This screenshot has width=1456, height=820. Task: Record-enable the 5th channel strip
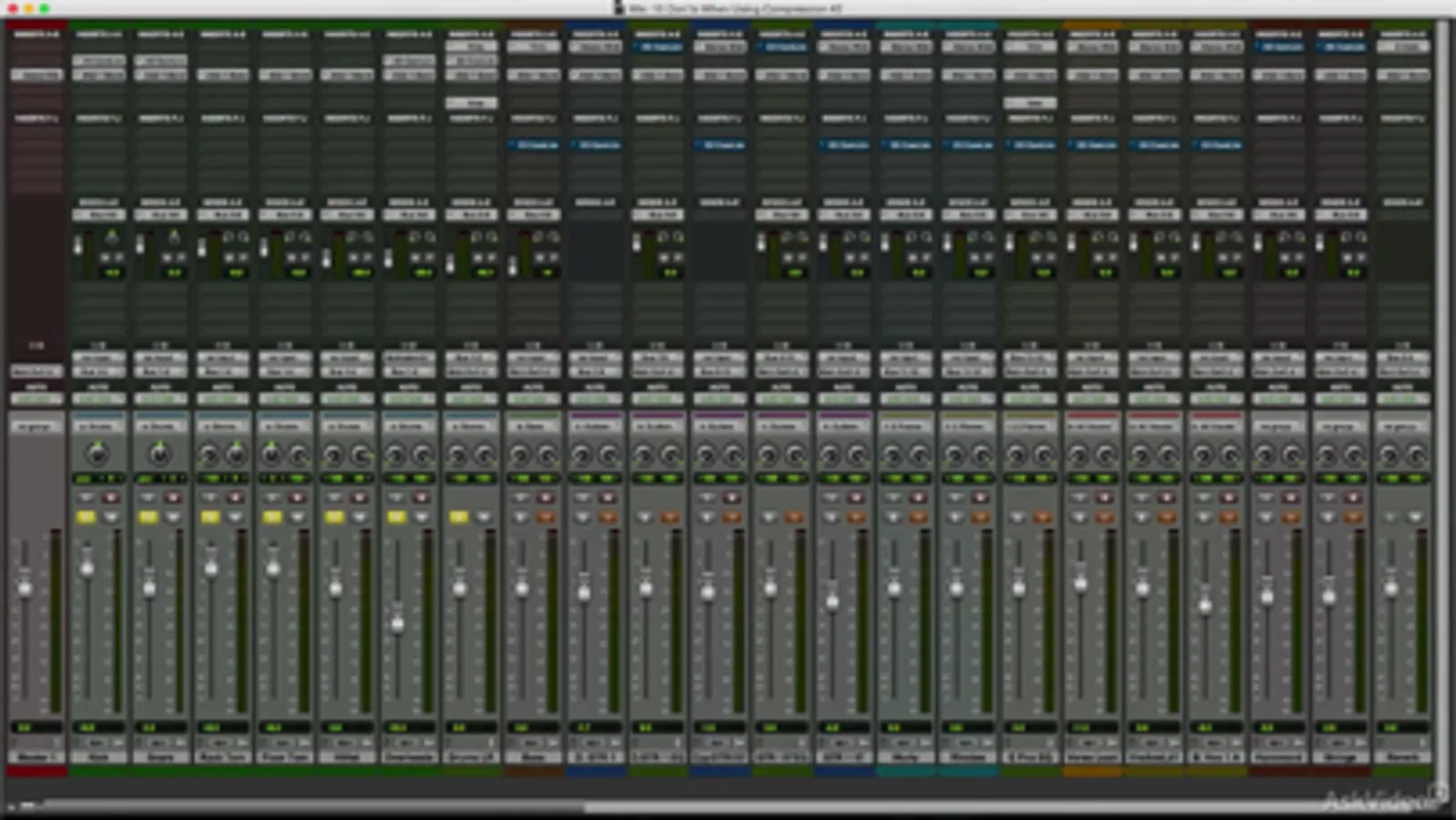(297, 497)
